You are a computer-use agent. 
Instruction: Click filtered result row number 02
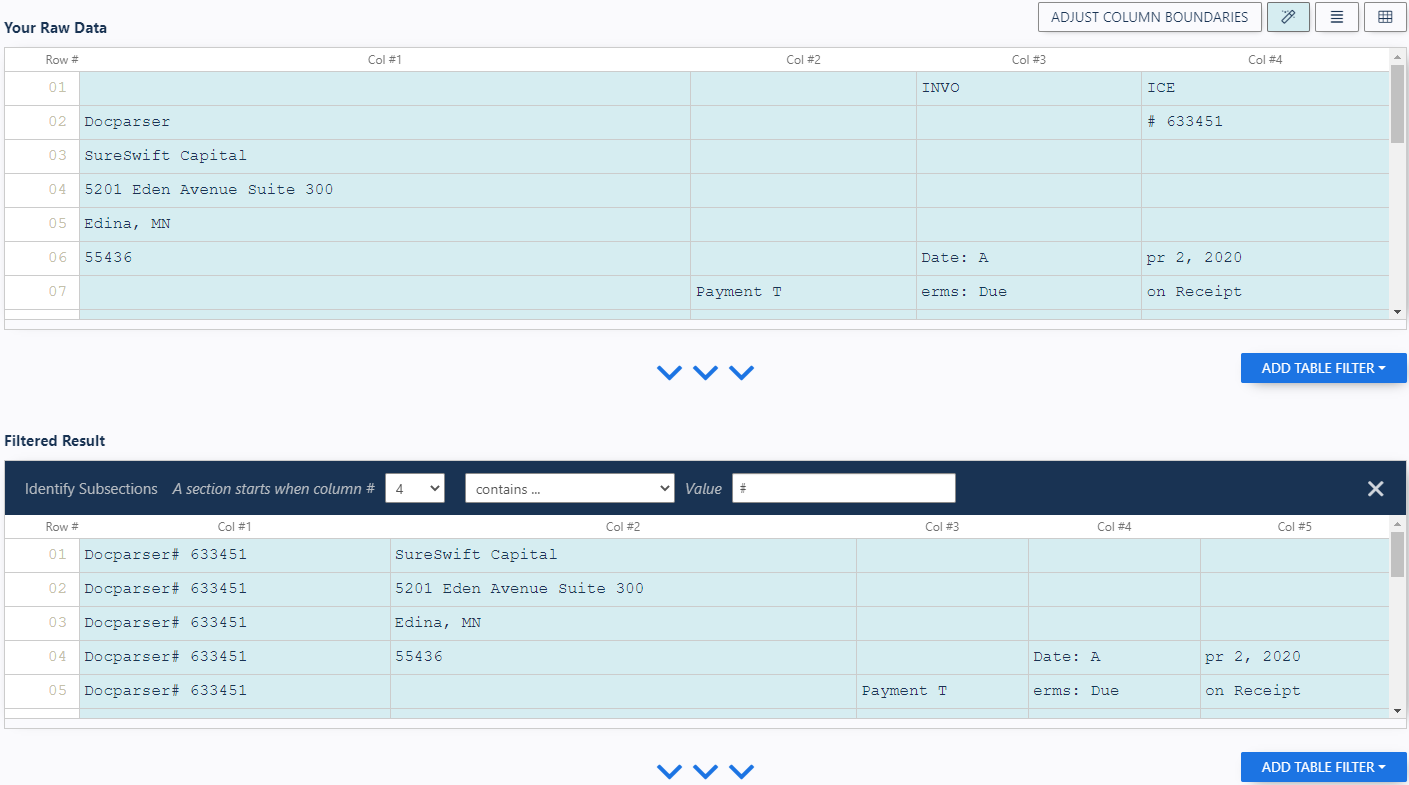58,589
